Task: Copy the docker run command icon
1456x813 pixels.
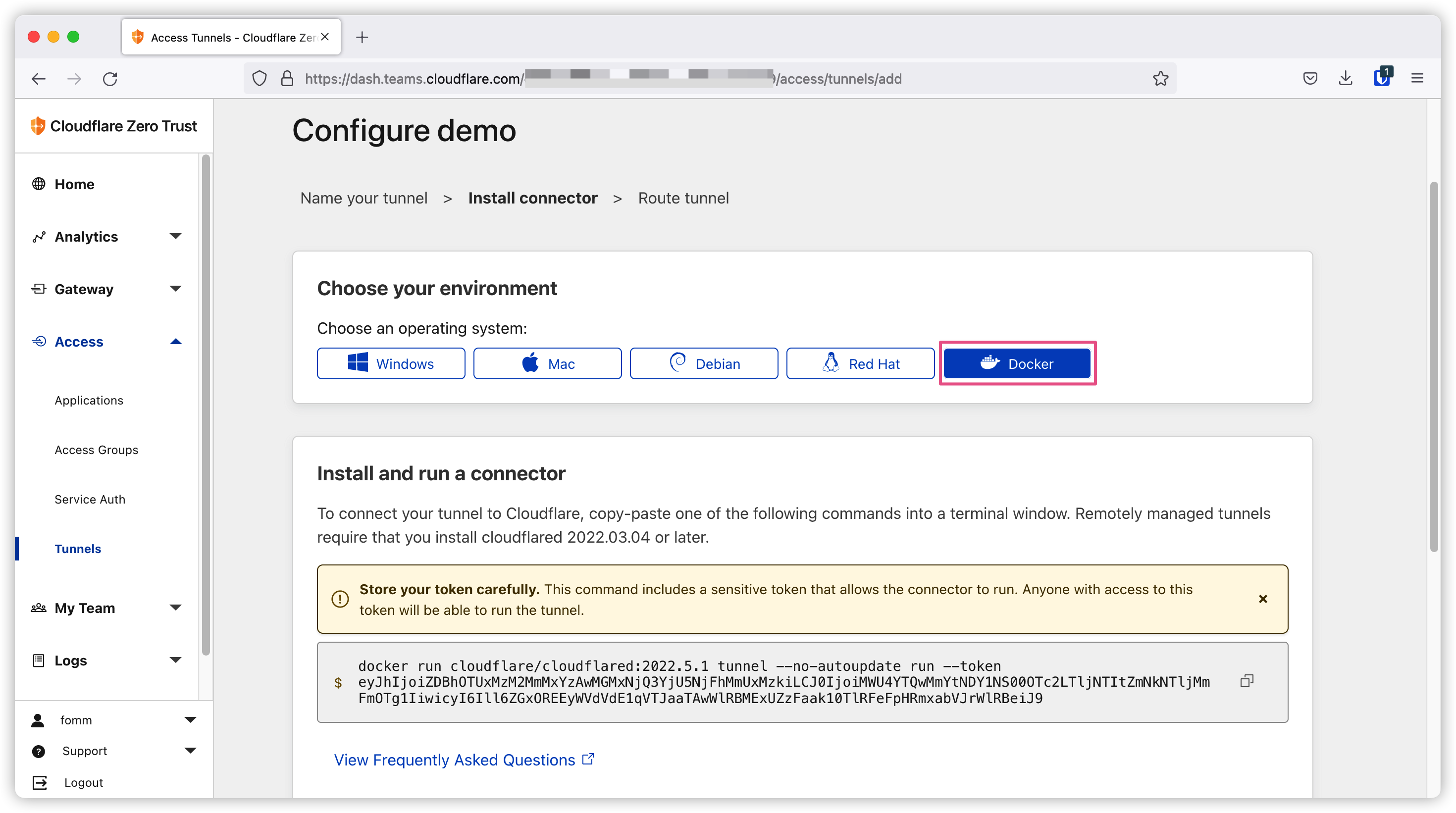Action: [1247, 681]
